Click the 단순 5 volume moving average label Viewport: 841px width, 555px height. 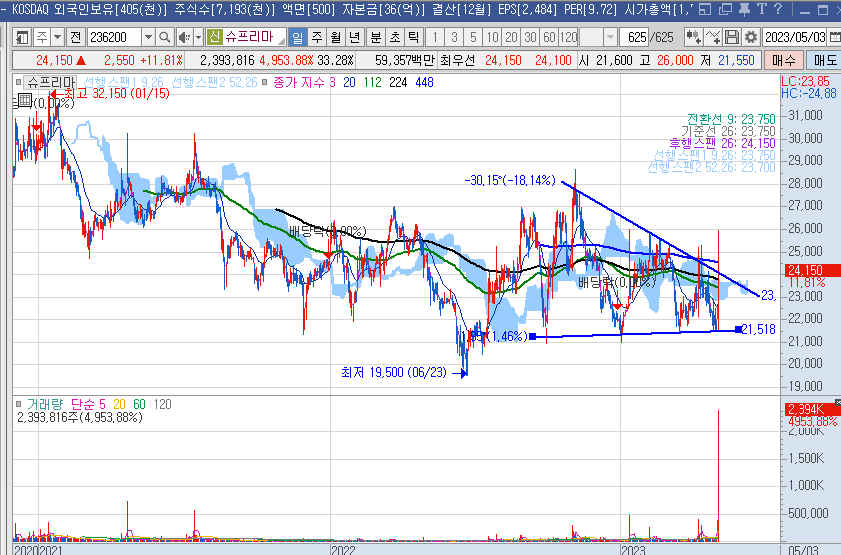88,404
